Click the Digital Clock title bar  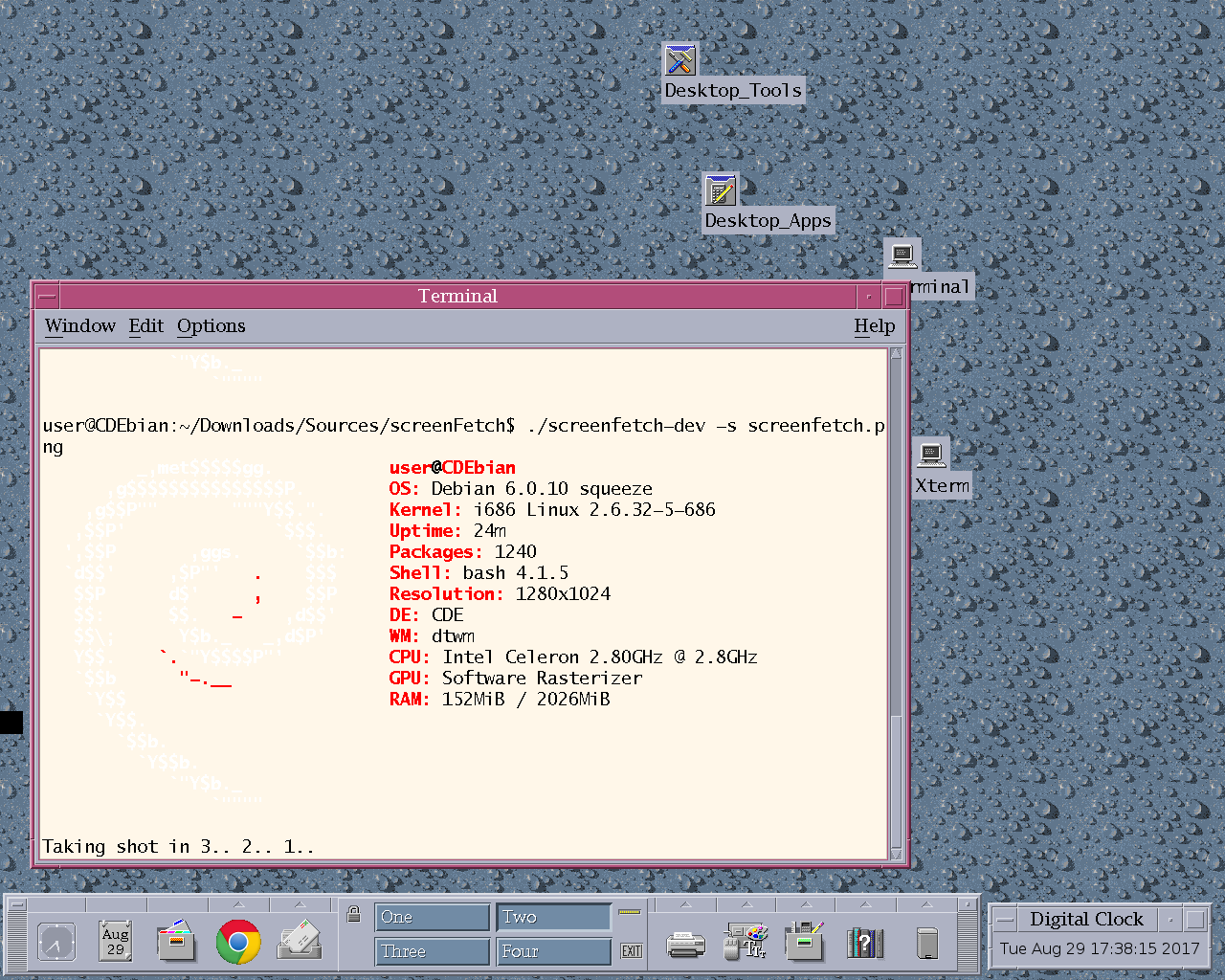[x=1087, y=920]
